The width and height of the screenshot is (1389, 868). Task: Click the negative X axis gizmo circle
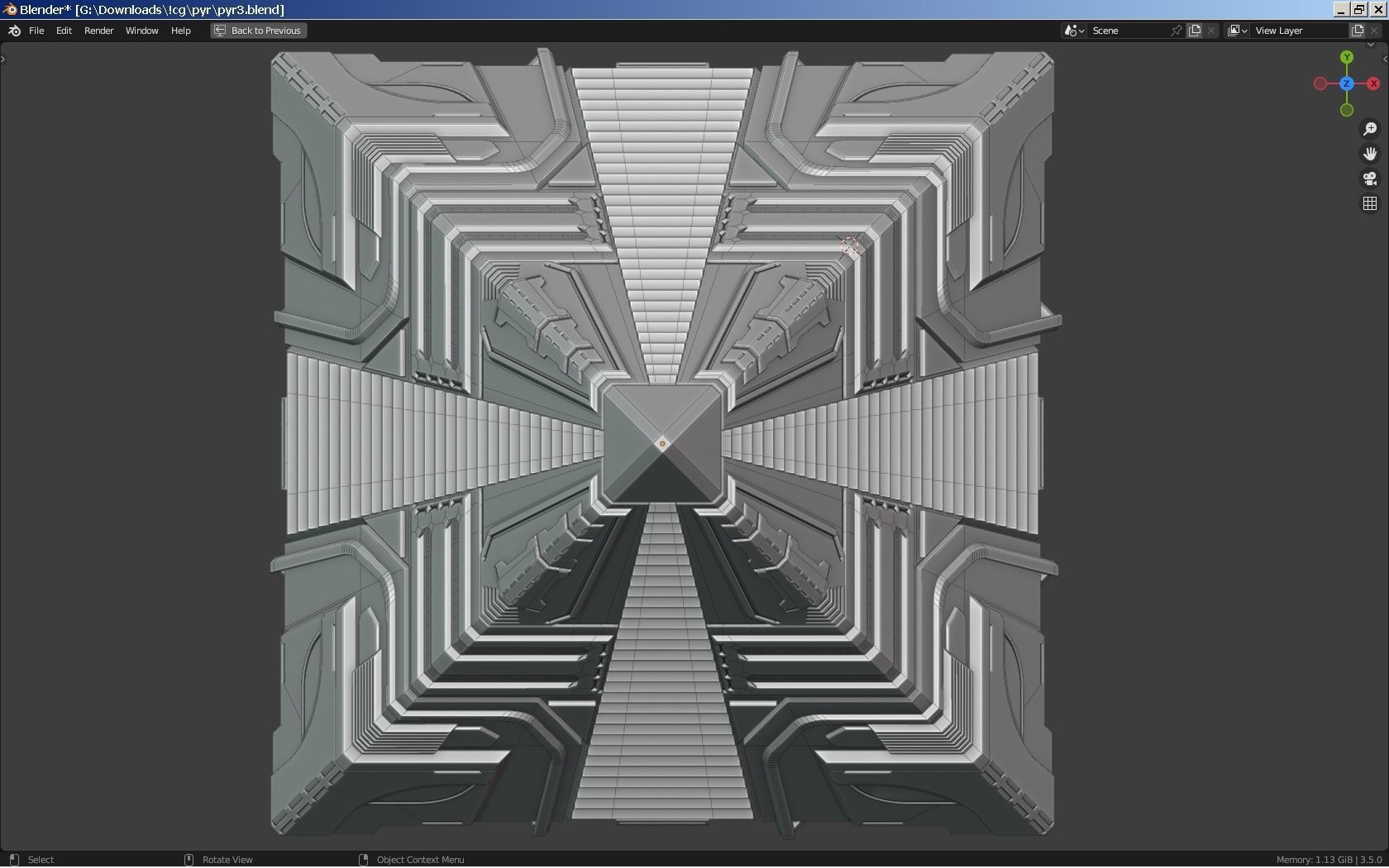[1320, 83]
